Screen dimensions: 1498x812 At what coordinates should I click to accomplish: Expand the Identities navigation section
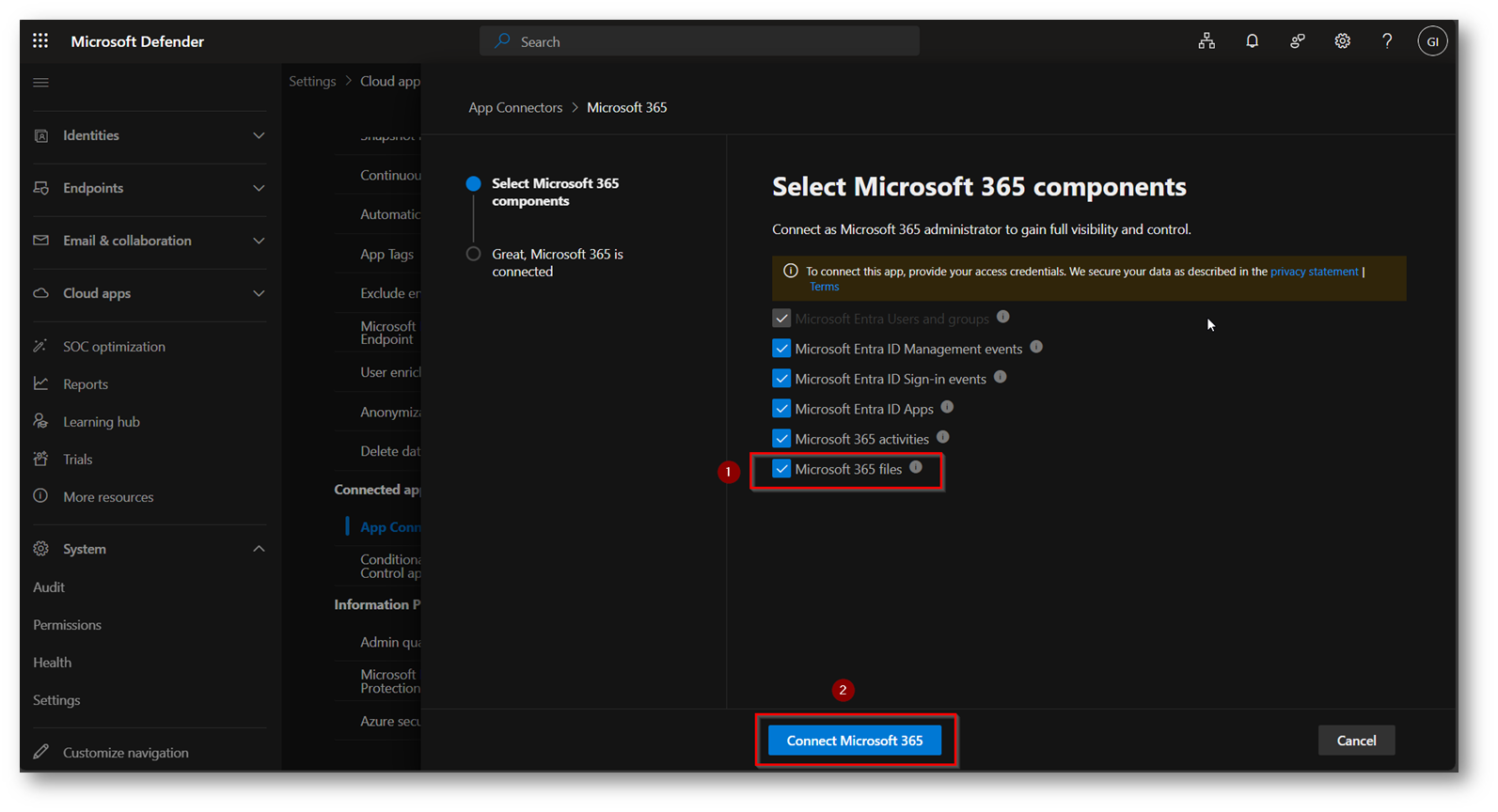pyautogui.click(x=149, y=135)
